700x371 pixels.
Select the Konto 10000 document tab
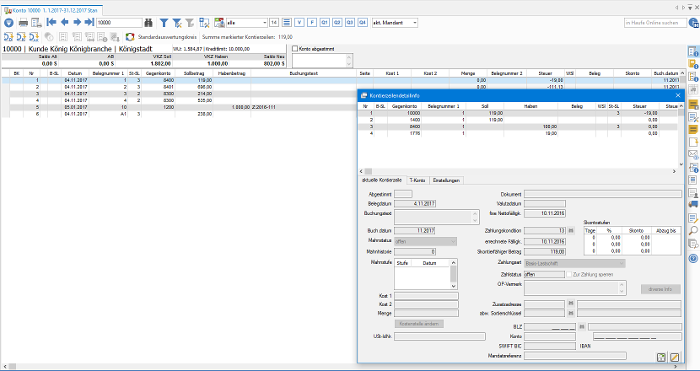[51, 9]
